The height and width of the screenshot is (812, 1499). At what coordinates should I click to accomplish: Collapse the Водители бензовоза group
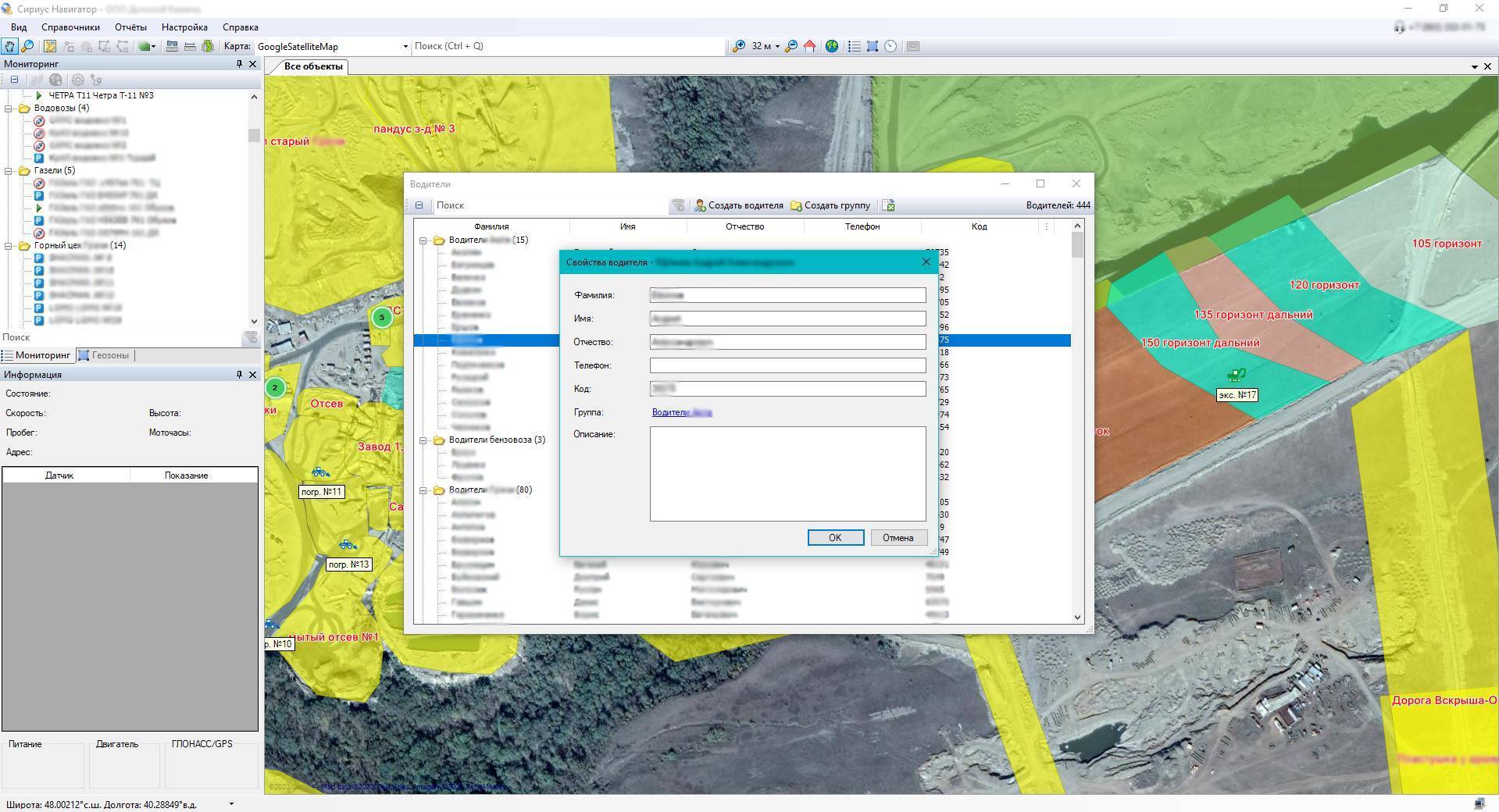(x=423, y=440)
